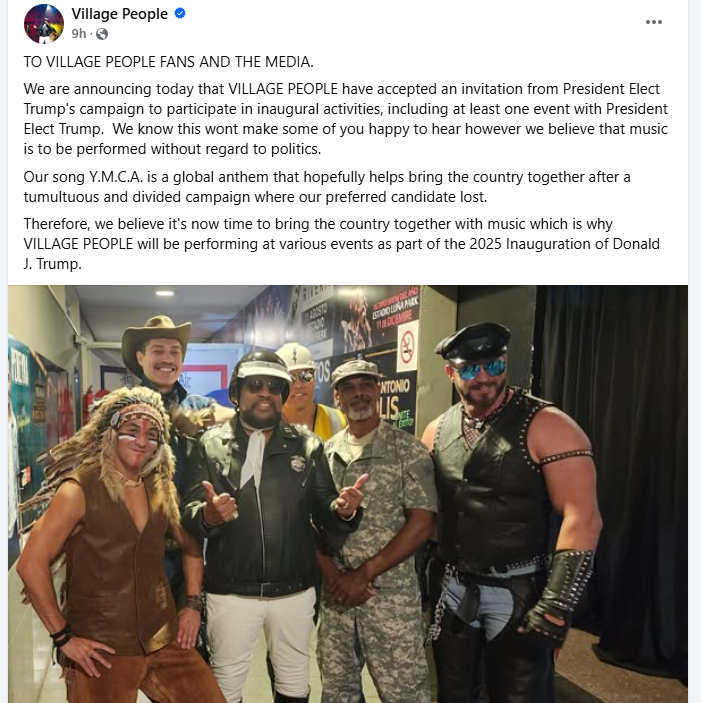
Task: Click the no-smoking sign in the photo
Action: tap(407, 347)
